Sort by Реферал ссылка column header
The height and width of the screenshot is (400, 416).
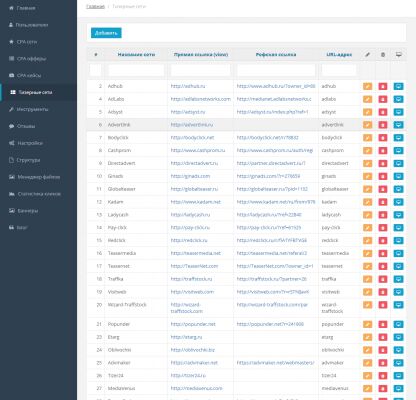(276, 54)
